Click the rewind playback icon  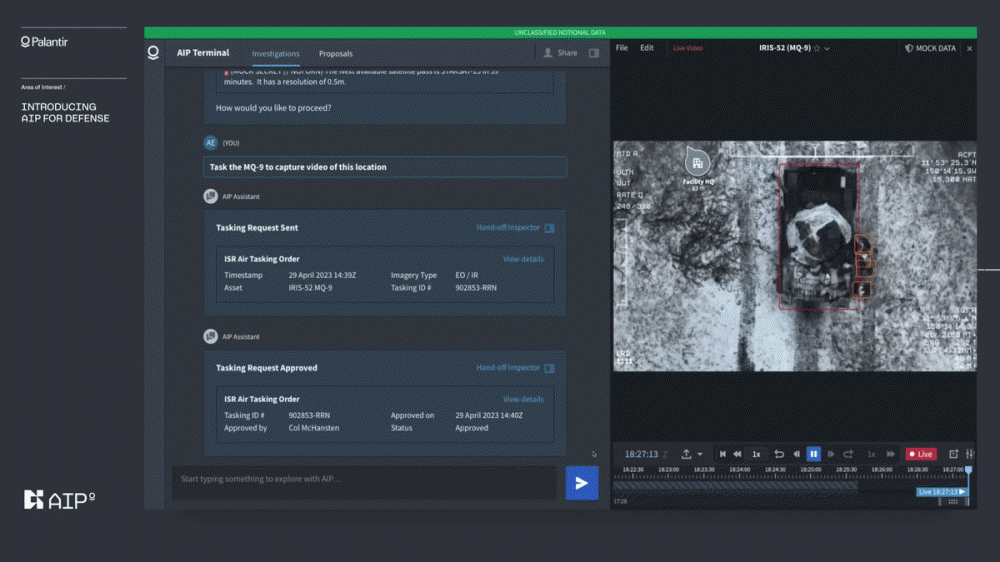click(737, 454)
